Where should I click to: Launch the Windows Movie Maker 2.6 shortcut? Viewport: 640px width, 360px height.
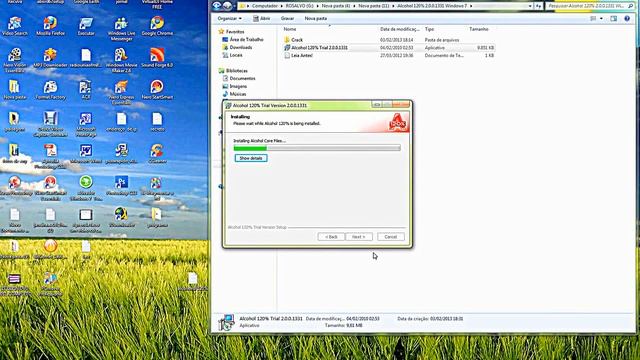pyautogui.click(x=121, y=60)
